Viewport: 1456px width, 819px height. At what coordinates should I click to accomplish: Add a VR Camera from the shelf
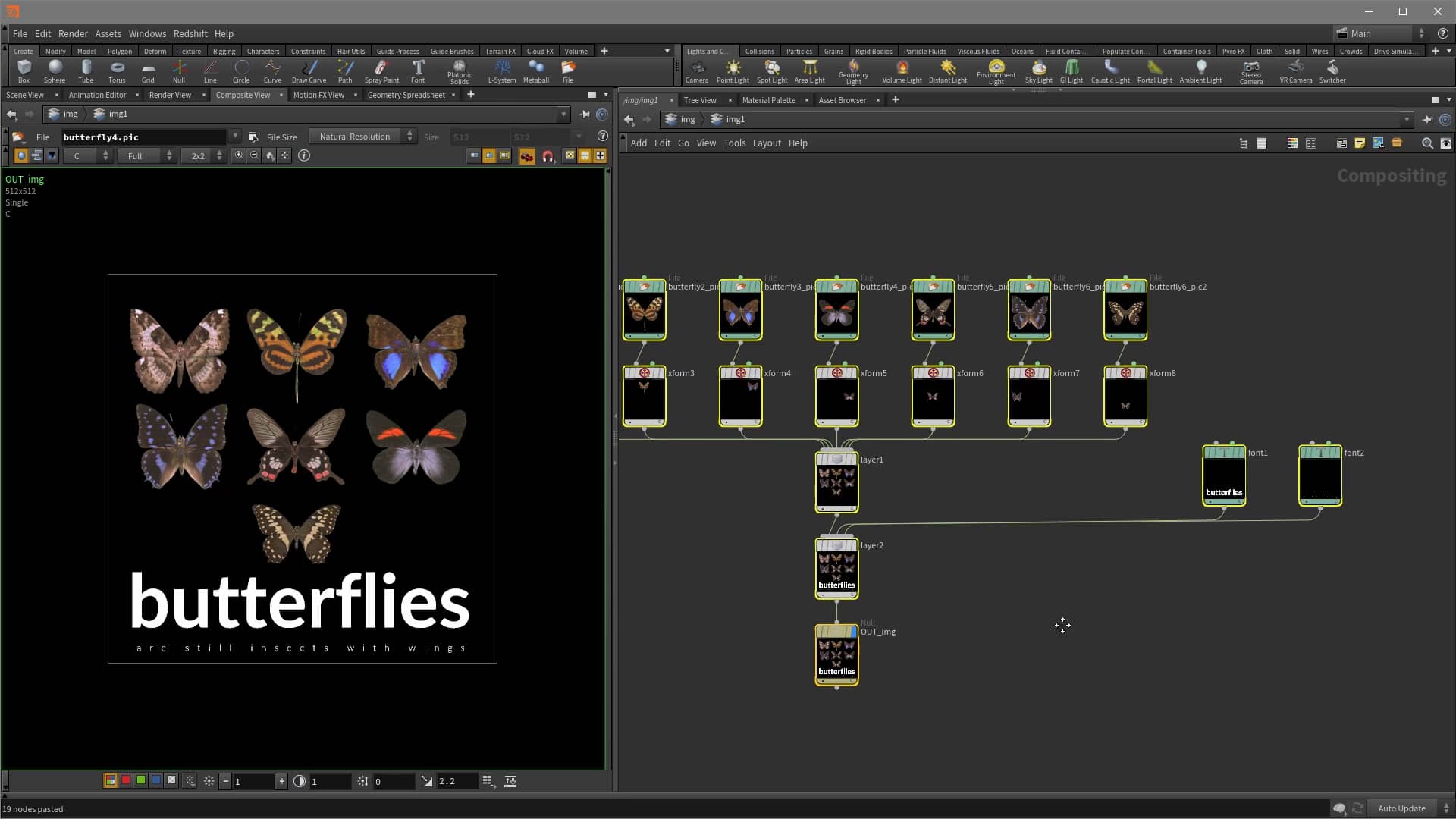click(x=1295, y=70)
